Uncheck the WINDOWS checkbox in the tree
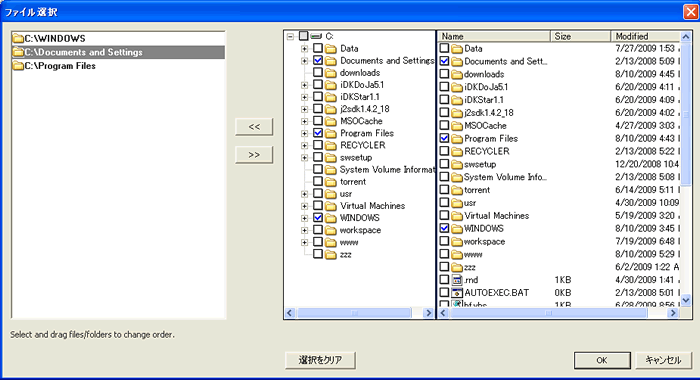 click(x=318, y=217)
